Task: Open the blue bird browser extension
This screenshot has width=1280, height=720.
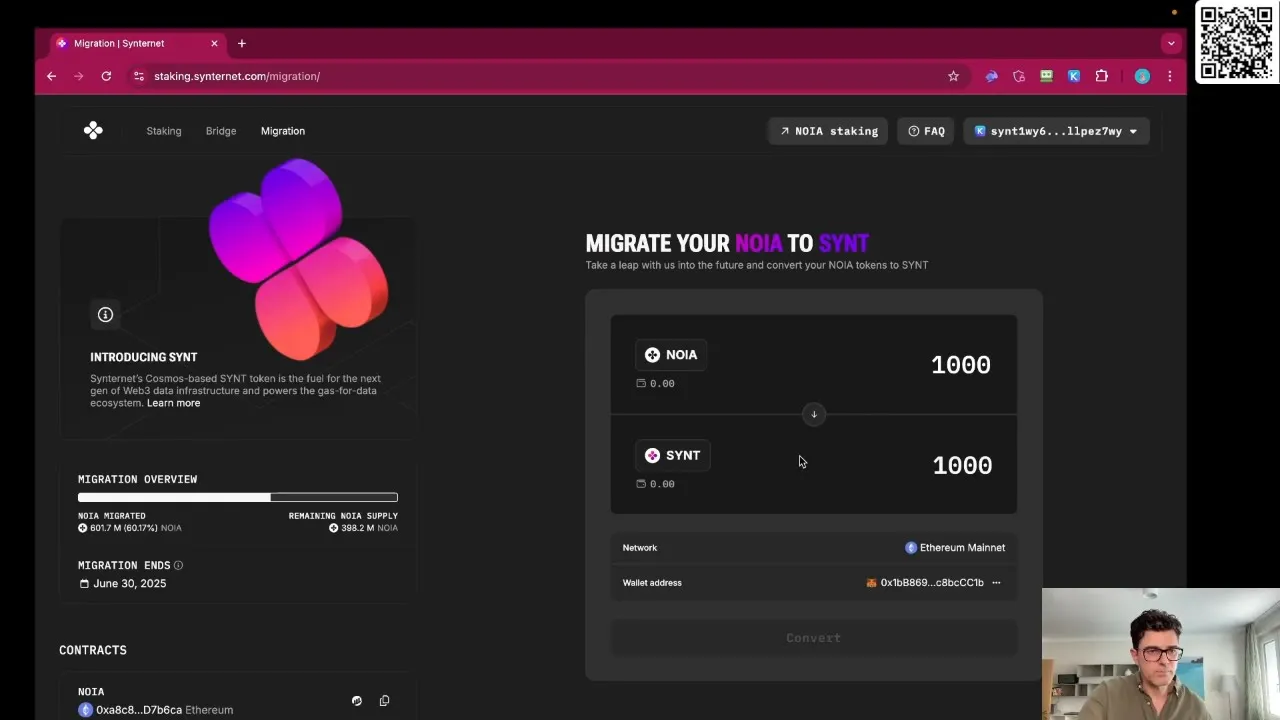Action: pyautogui.click(x=991, y=76)
